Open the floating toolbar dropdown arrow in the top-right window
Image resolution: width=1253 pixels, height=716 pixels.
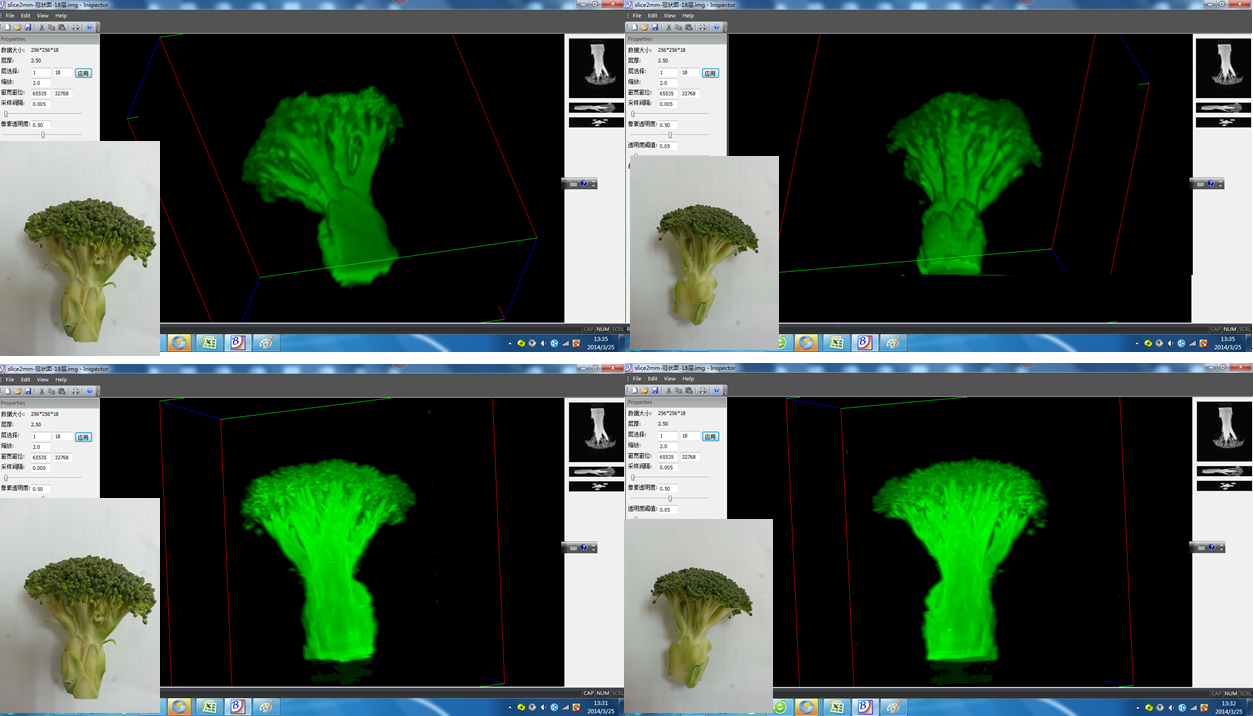[1220, 184]
